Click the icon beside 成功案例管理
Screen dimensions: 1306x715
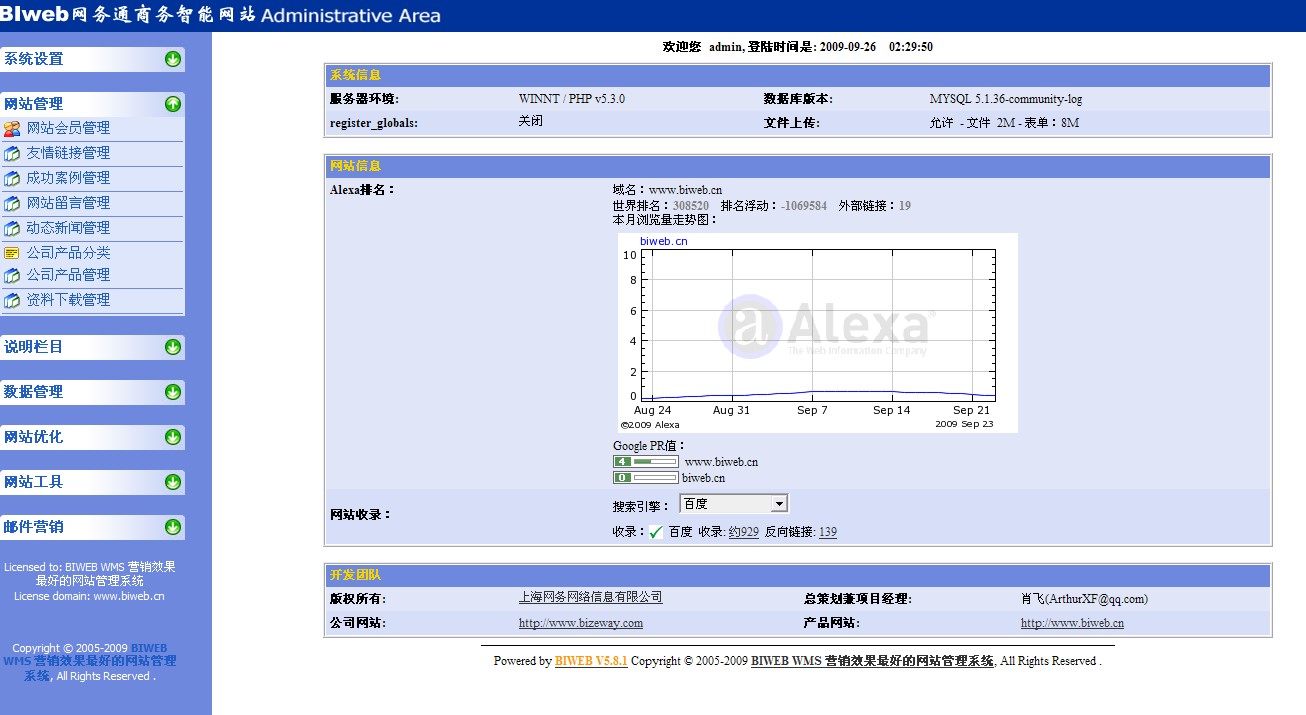pos(12,178)
